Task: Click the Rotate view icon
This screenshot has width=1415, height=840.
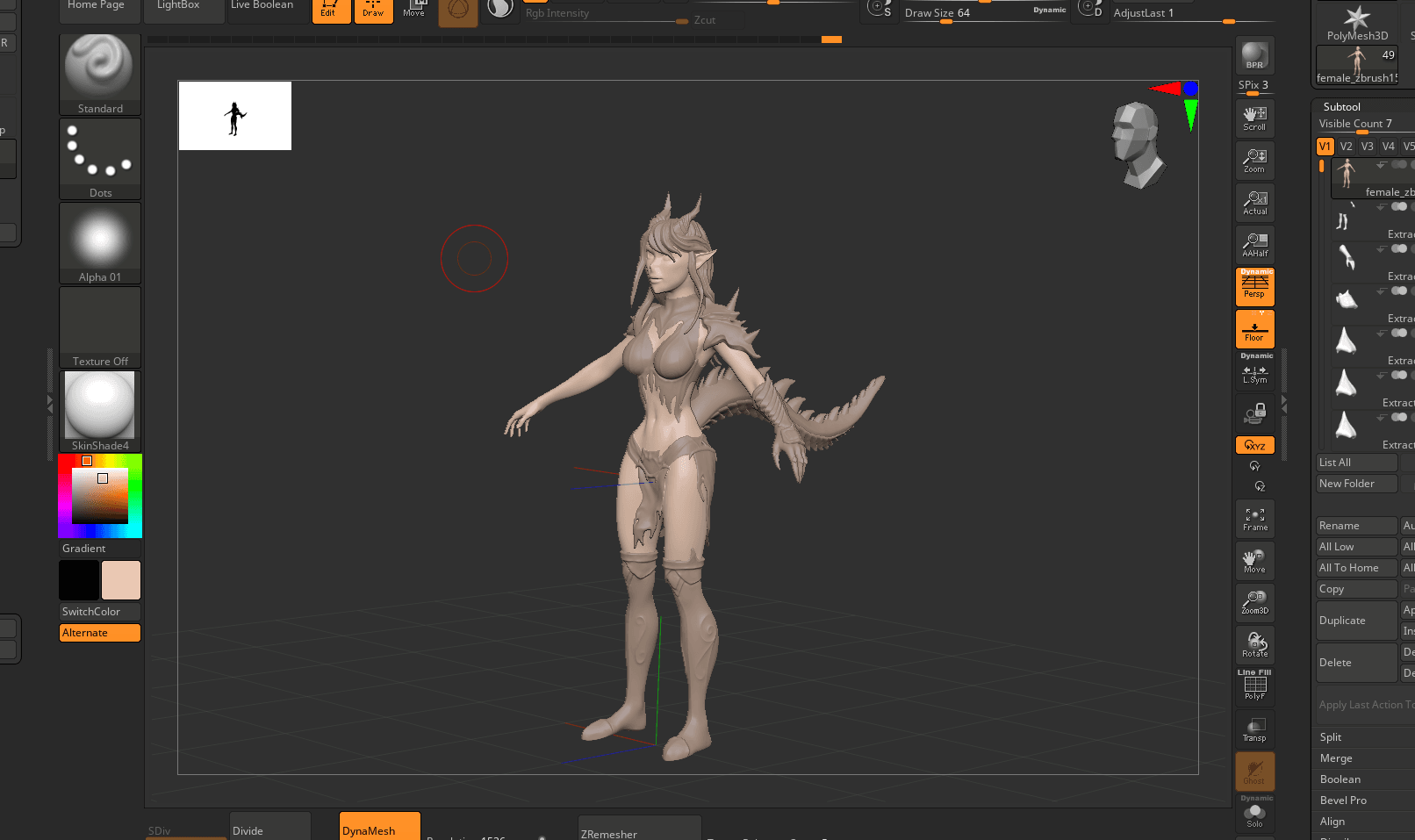Action: [x=1254, y=645]
